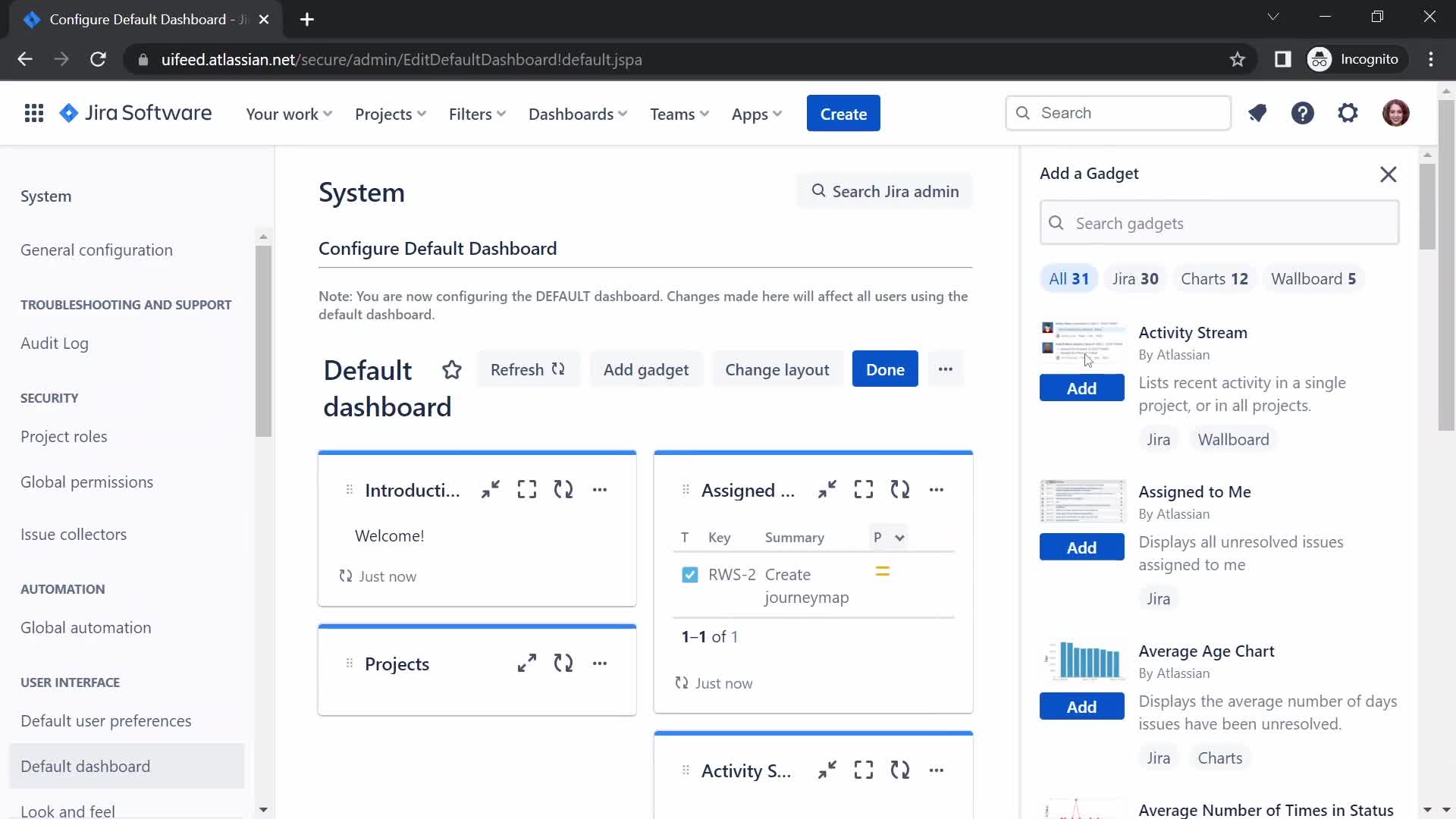Viewport: 1456px width, 819px height.
Task: Open the Search gadgets input field
Action: (1220, 223)
